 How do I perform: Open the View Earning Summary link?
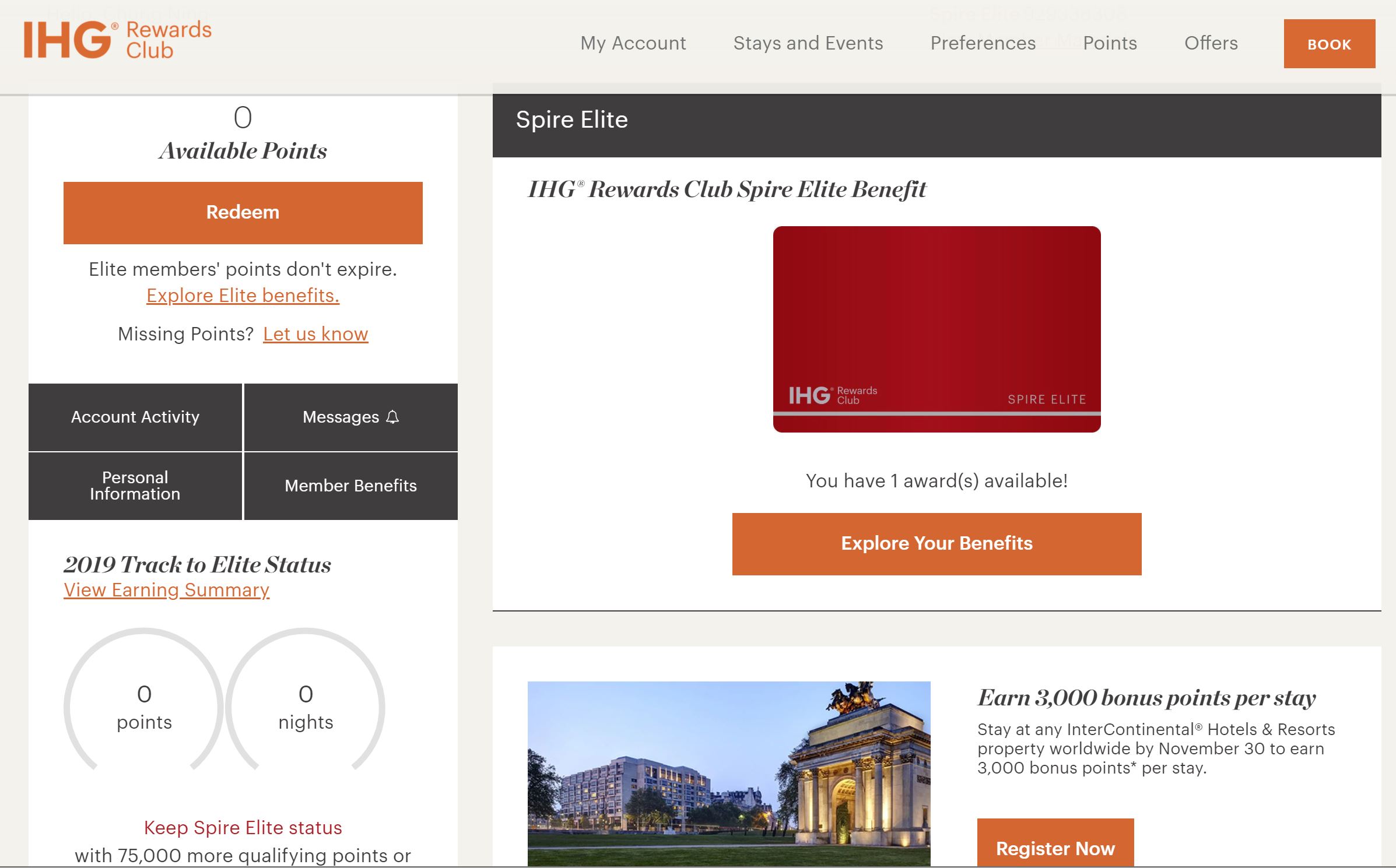pyautogui.click(x=167, y=590)
